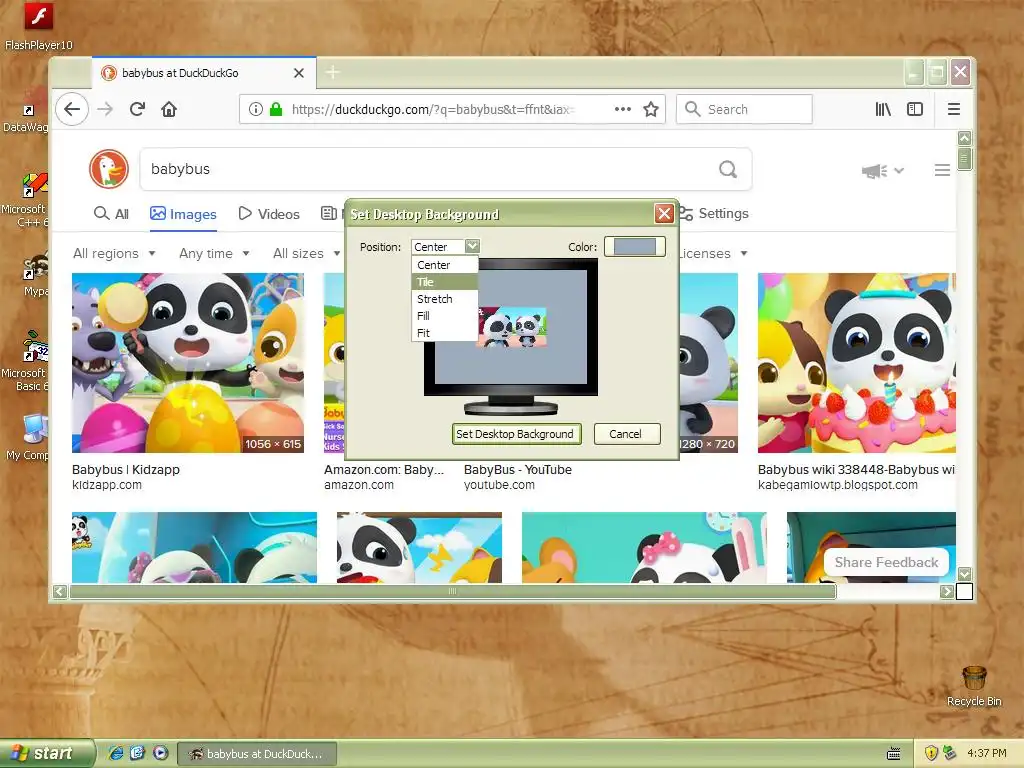Viewport: 1024px width, 768px height.
Task: Open the BabyBus - YouTube result title
Action: click(518, 470)
